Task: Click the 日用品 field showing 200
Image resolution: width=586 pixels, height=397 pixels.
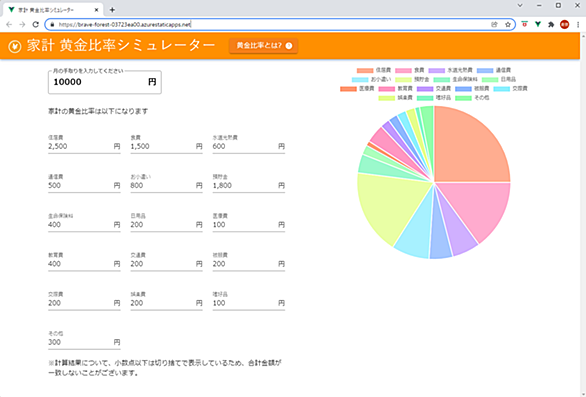Action: click(166, 222)
